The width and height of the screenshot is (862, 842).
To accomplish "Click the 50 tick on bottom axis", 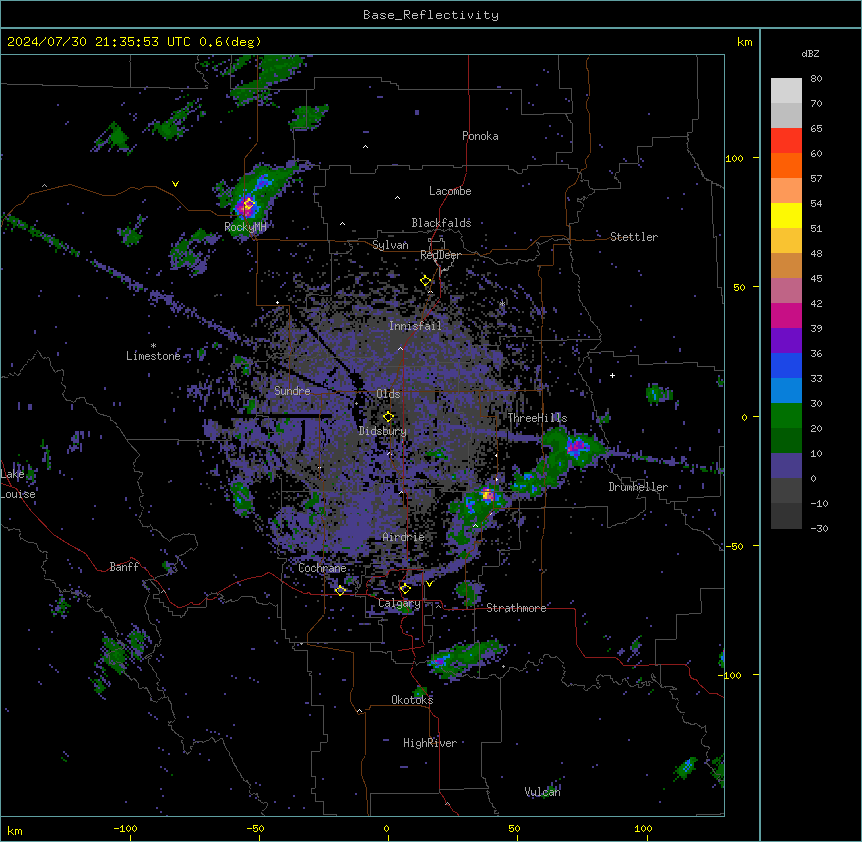I will (x=515, y=828).
